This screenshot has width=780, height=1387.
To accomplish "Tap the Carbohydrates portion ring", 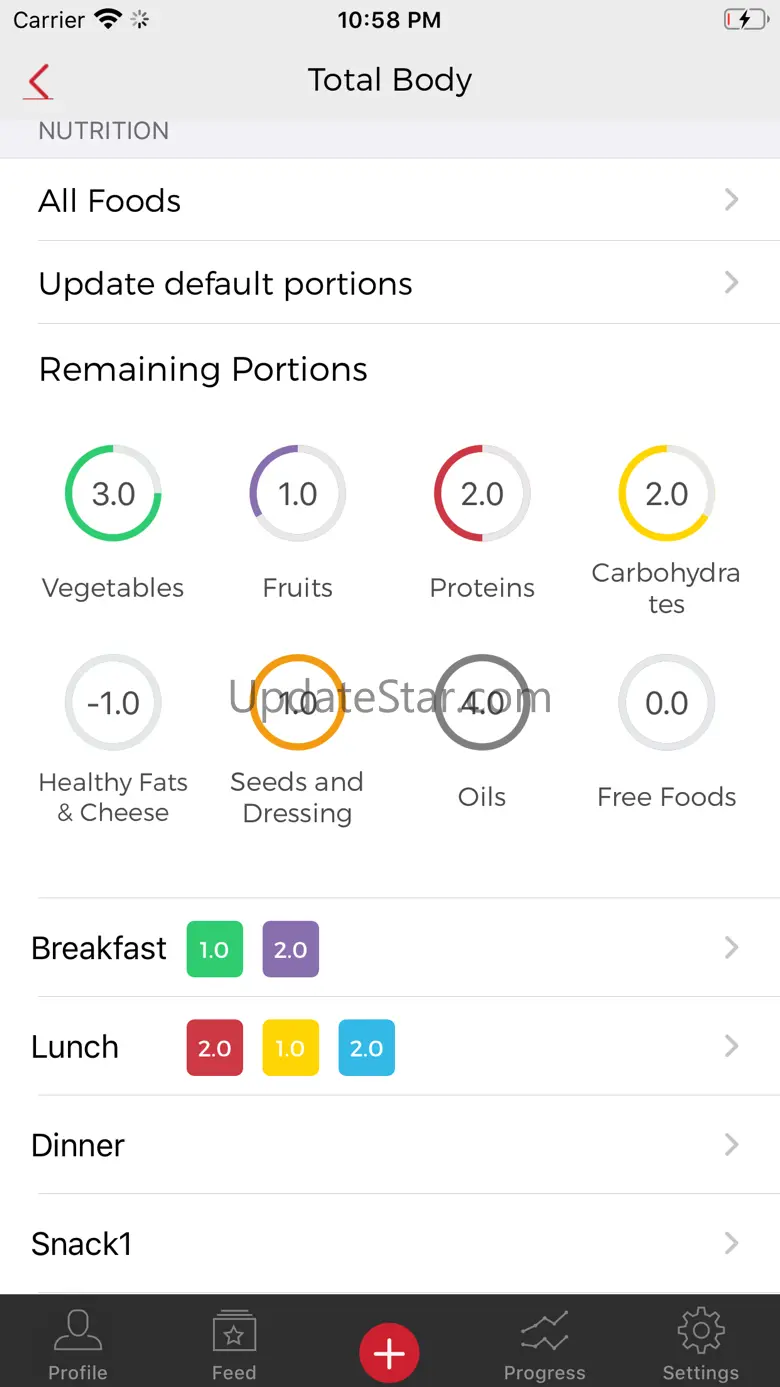I will tap(666, 494).
